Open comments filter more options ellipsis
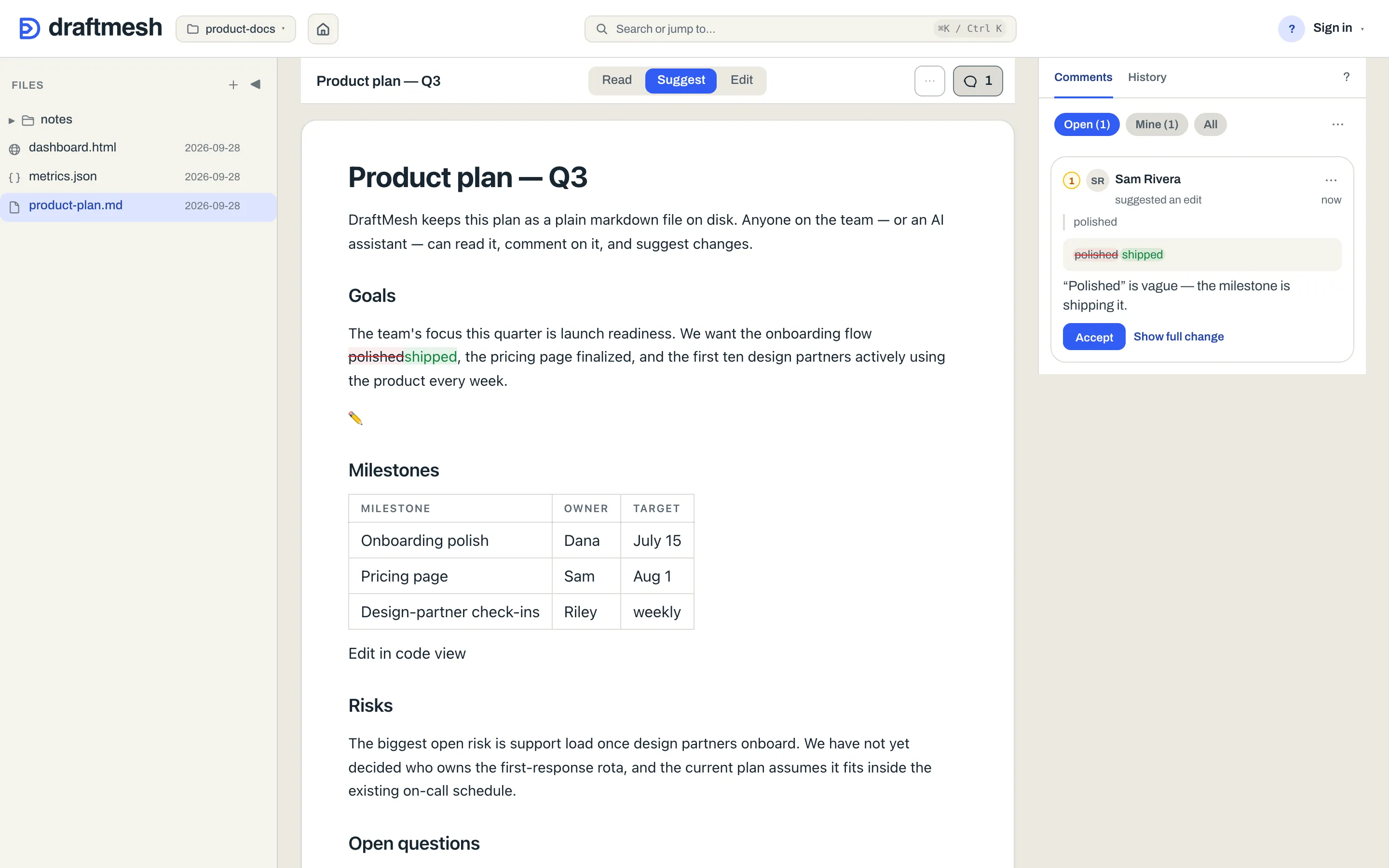Image resolution: width=1389 pixels, height=868 pixels. coord(1337,124)
